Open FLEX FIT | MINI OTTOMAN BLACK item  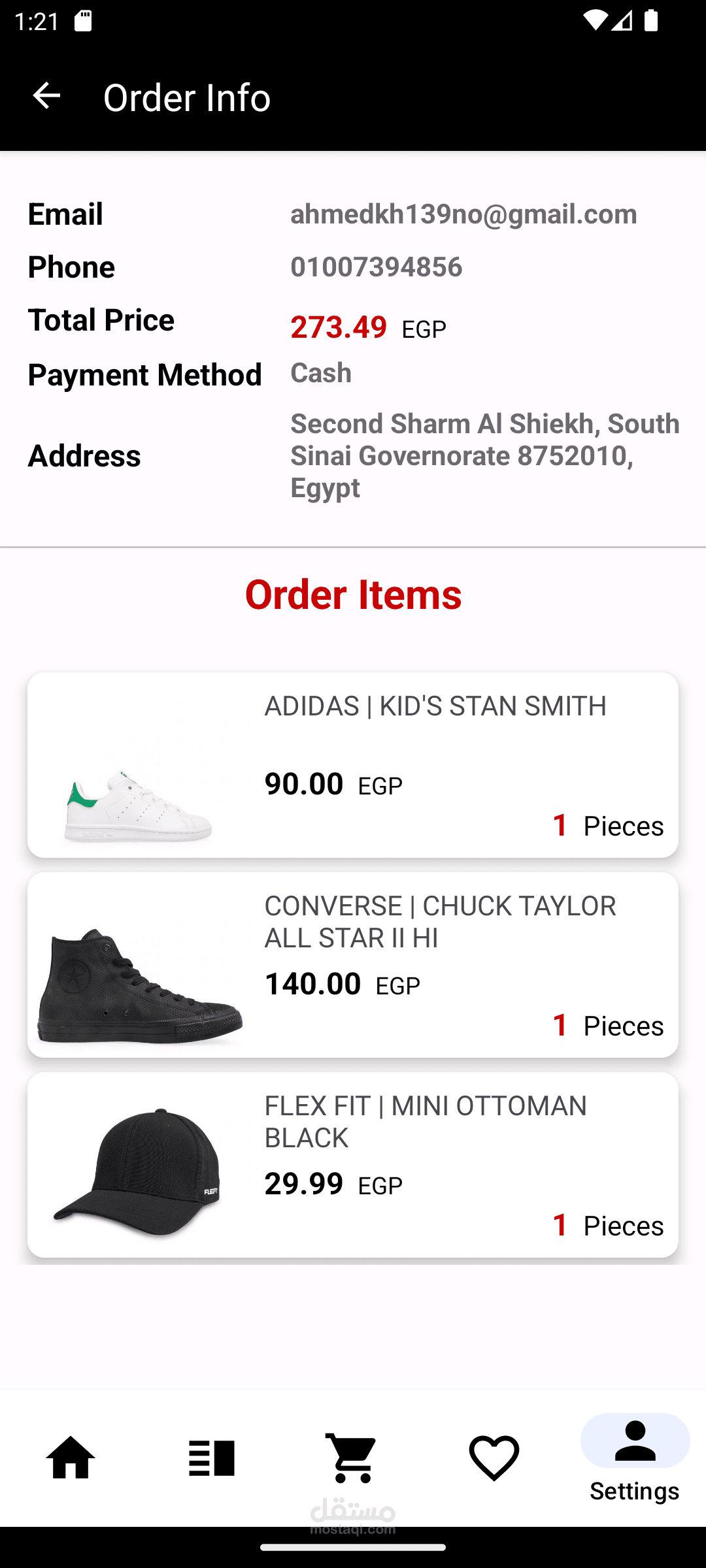(x=426, y=1122)
